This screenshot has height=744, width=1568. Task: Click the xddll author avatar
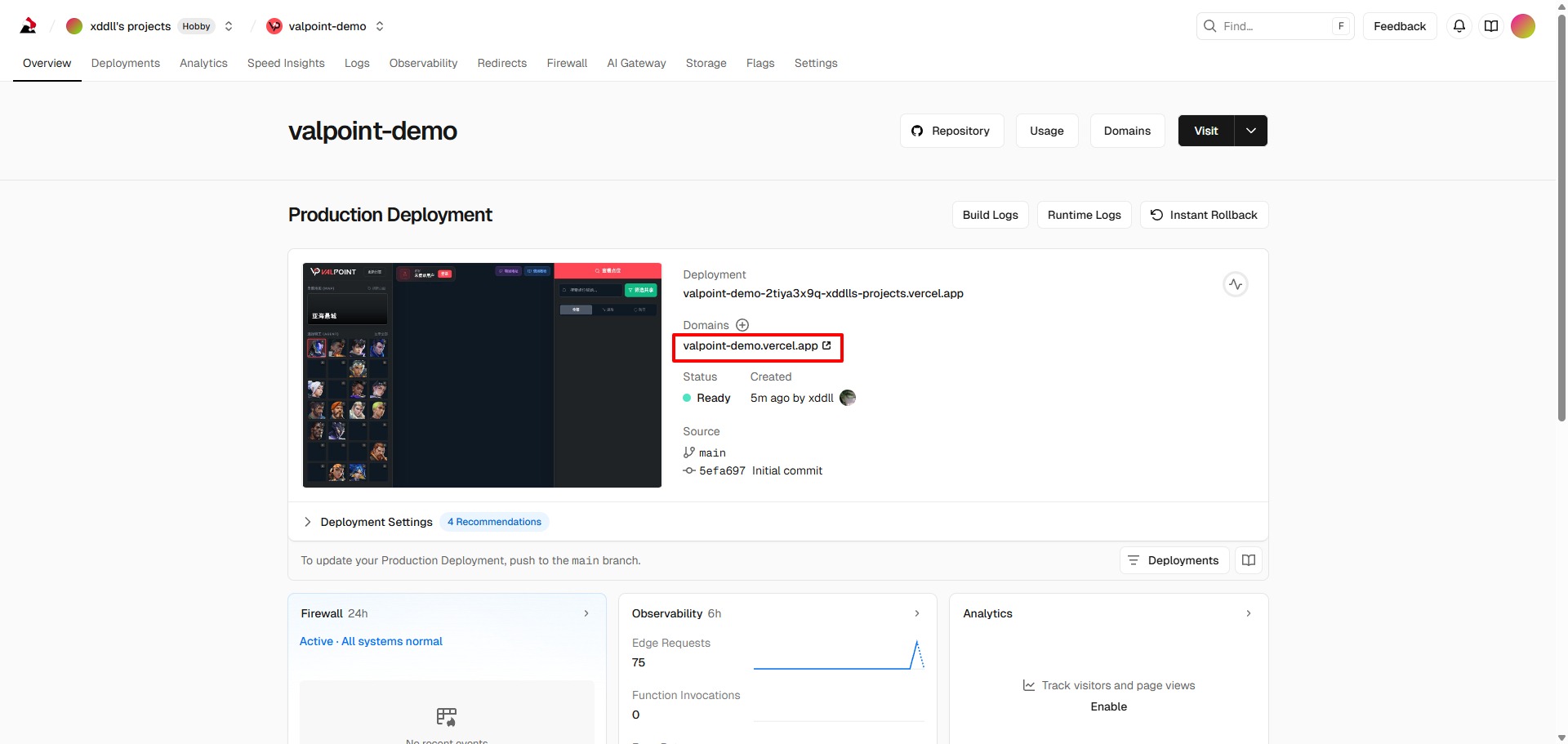click(848, 398)
